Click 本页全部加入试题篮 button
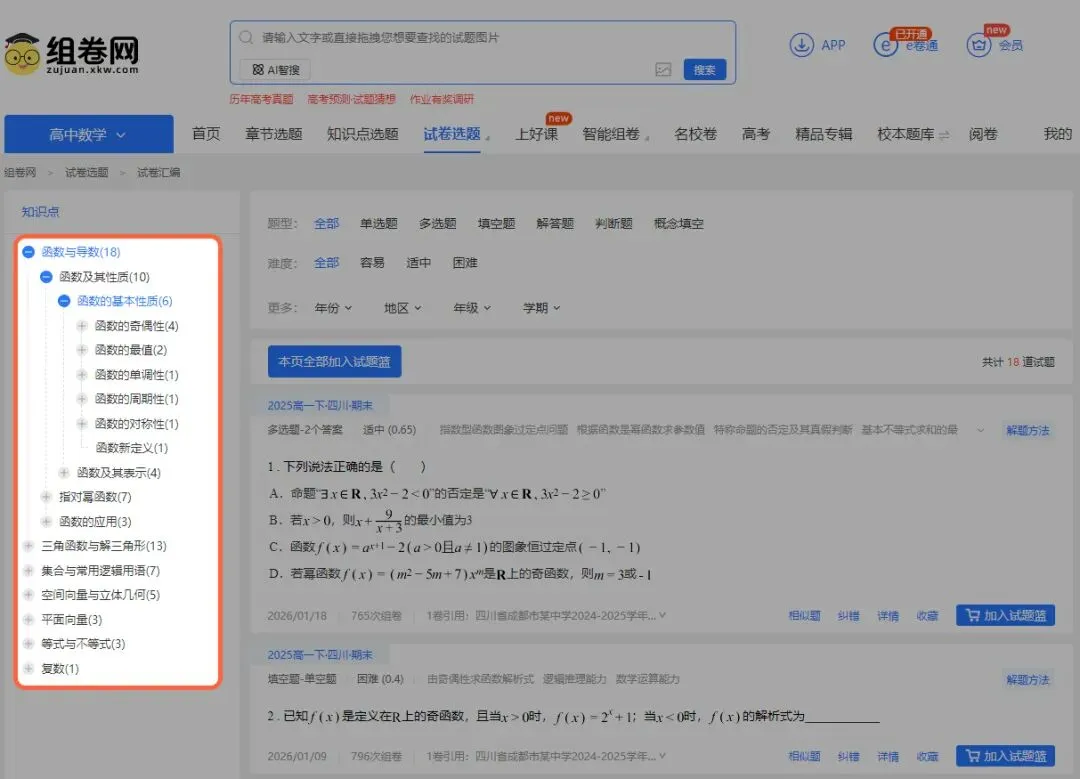This screenshot has width=1080, height=779. 335,362
